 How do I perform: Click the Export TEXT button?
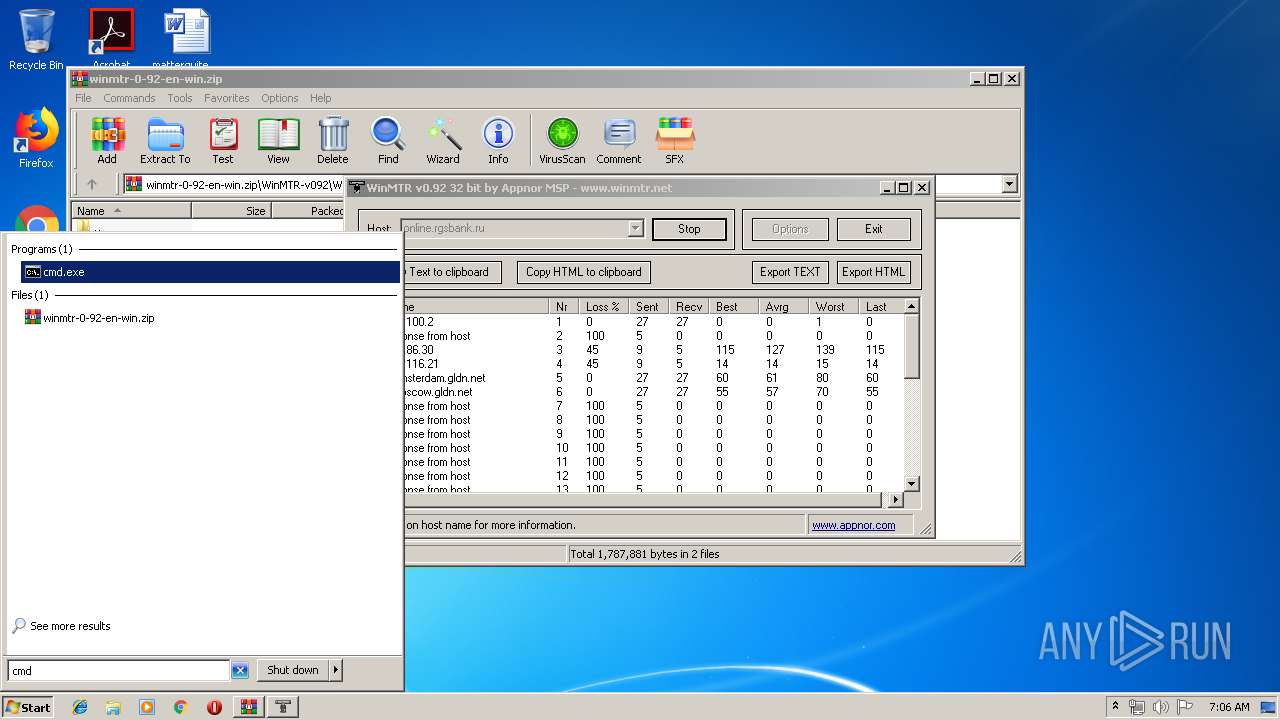point(790,272)
